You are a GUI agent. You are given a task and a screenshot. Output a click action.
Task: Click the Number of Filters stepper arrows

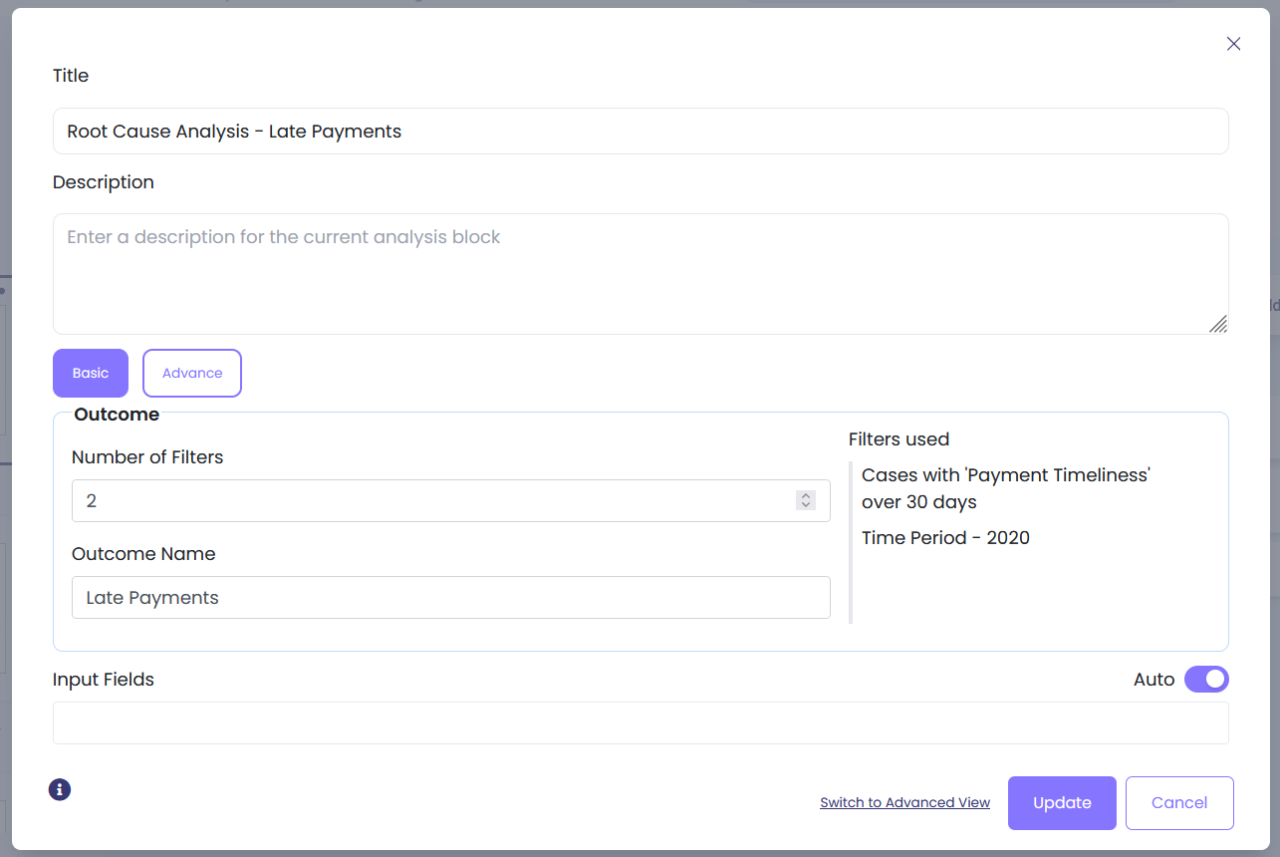tap(806, 500)
